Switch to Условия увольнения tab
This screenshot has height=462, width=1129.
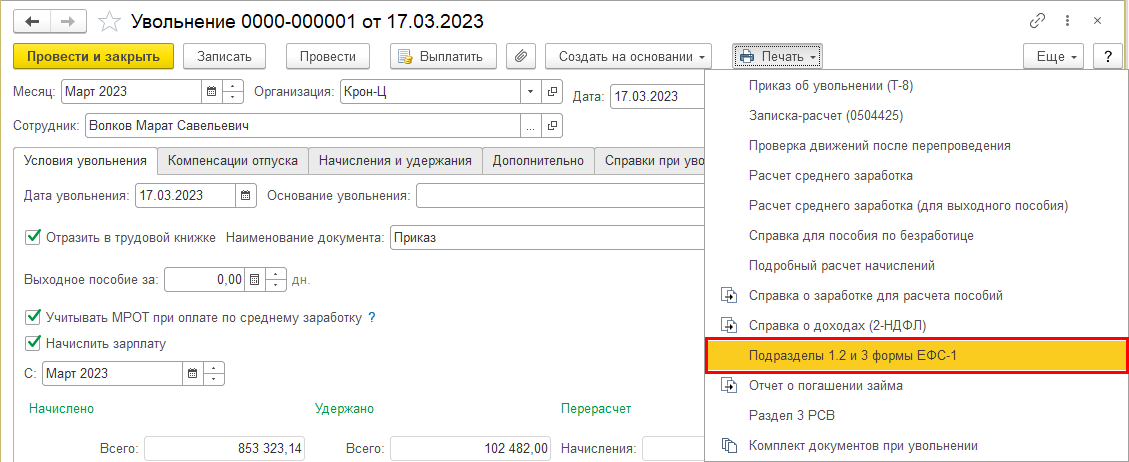click(x=86, y=161)
